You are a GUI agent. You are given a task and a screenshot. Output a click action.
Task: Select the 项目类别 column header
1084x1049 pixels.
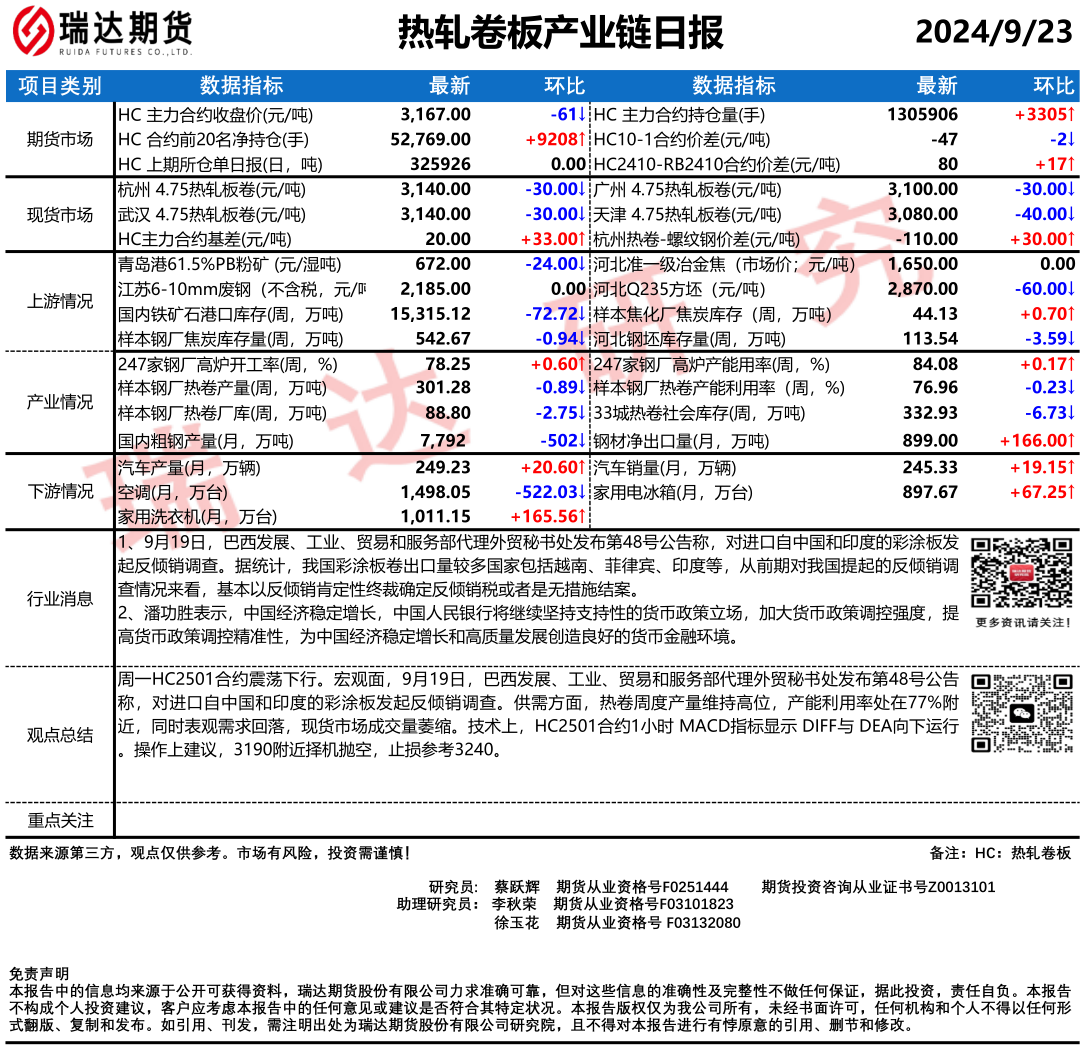coord(60,86)
